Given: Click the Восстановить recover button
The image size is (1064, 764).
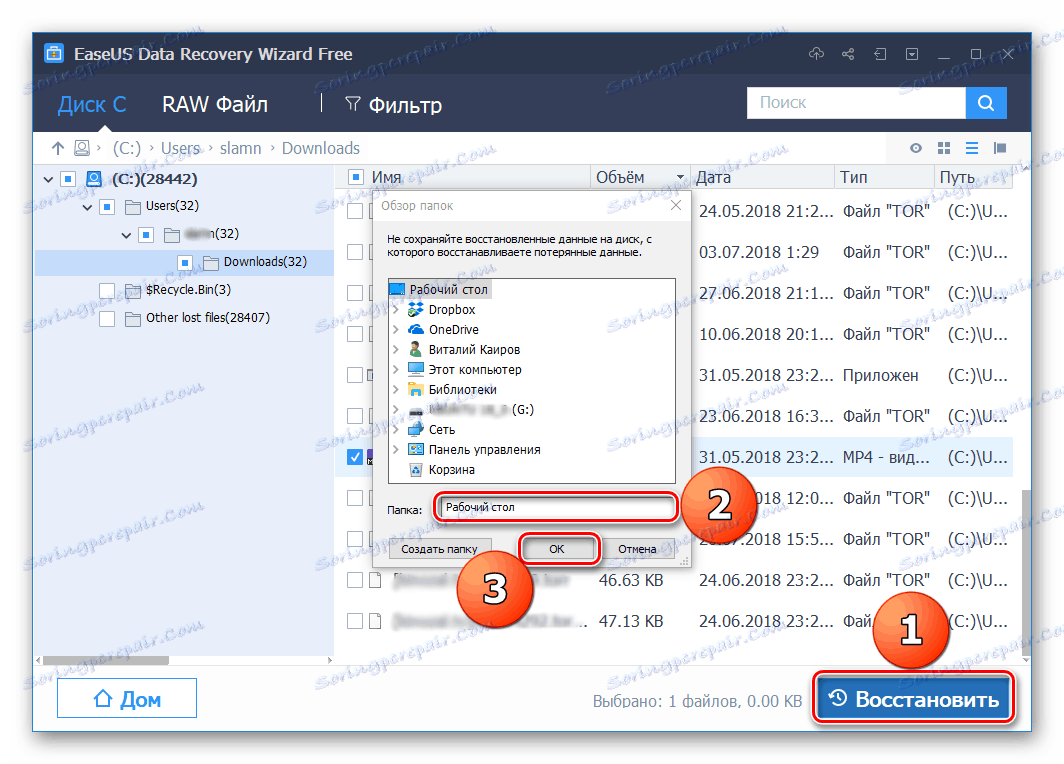Looking at the screenshot, I should [913, 698].
